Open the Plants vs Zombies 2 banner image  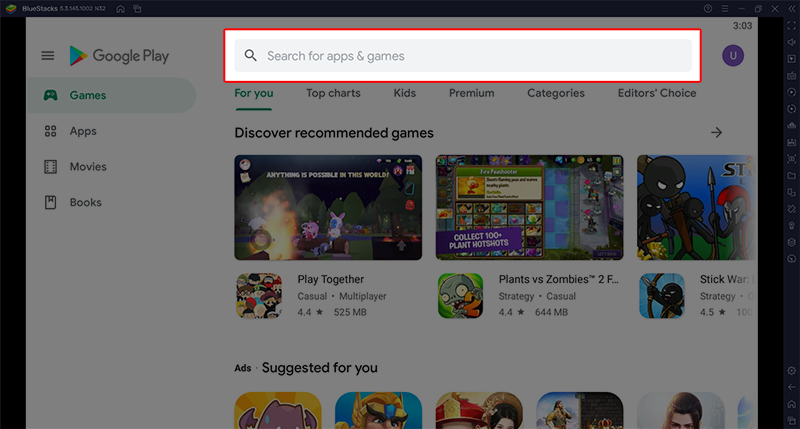point(529,208)
